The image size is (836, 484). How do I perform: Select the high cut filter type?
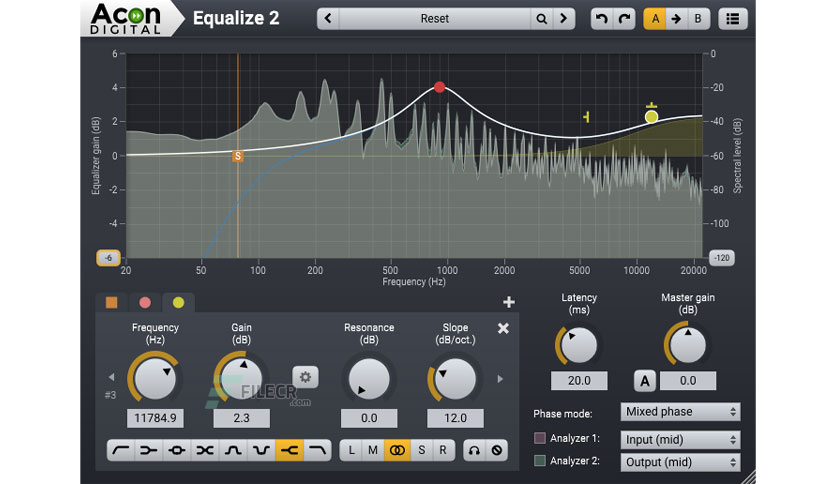pos(318,450)
